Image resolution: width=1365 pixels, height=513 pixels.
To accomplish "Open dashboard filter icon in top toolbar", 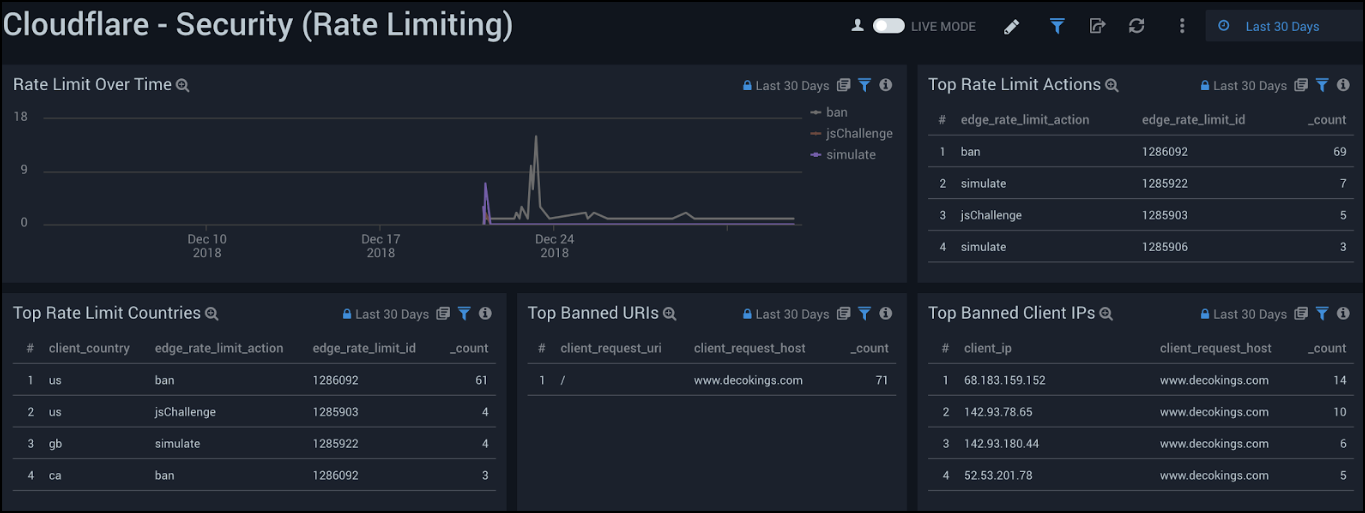I will pyautogui.click(x=1057, y=26).
